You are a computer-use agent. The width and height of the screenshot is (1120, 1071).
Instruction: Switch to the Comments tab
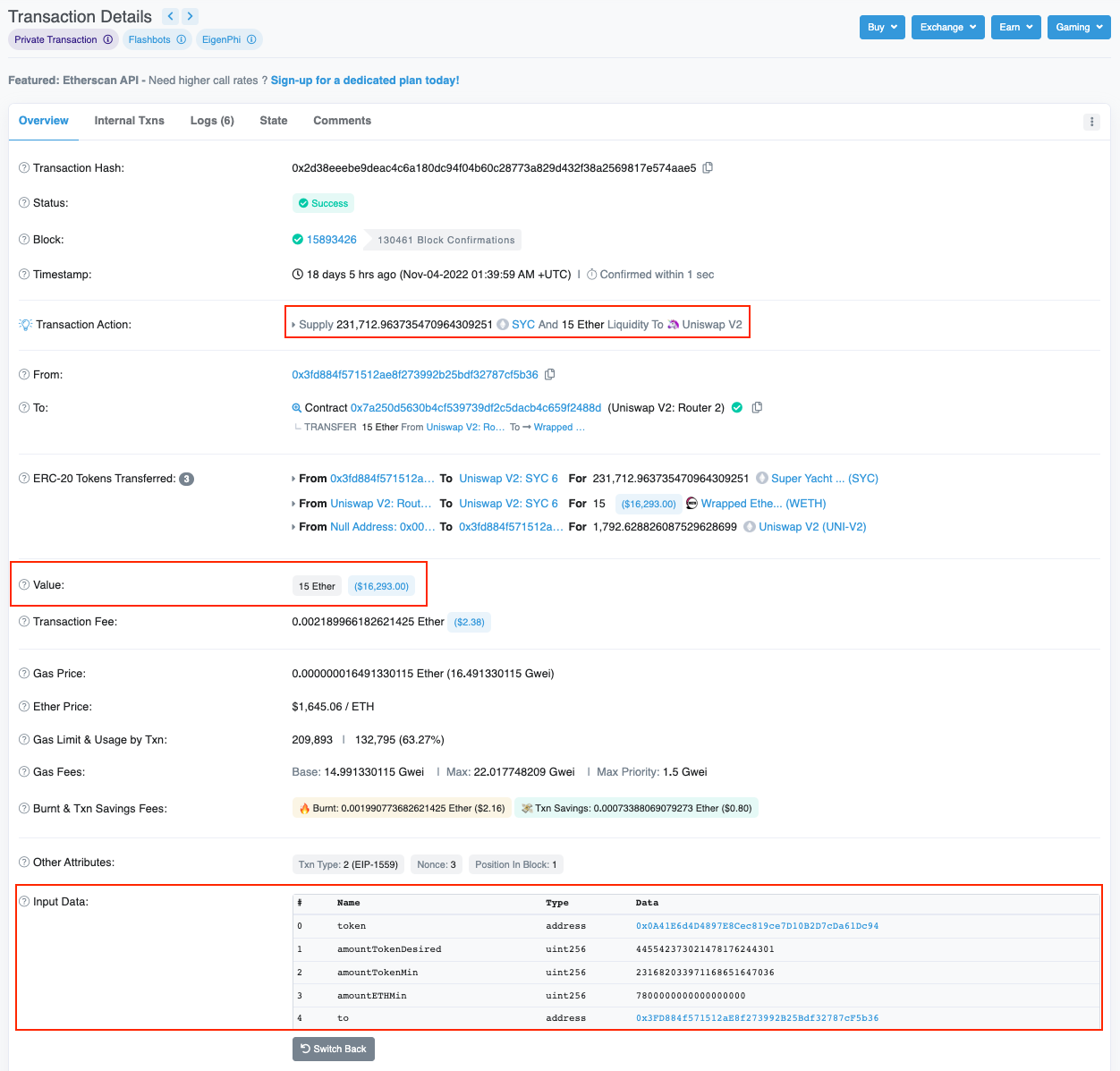pos(342,121)
